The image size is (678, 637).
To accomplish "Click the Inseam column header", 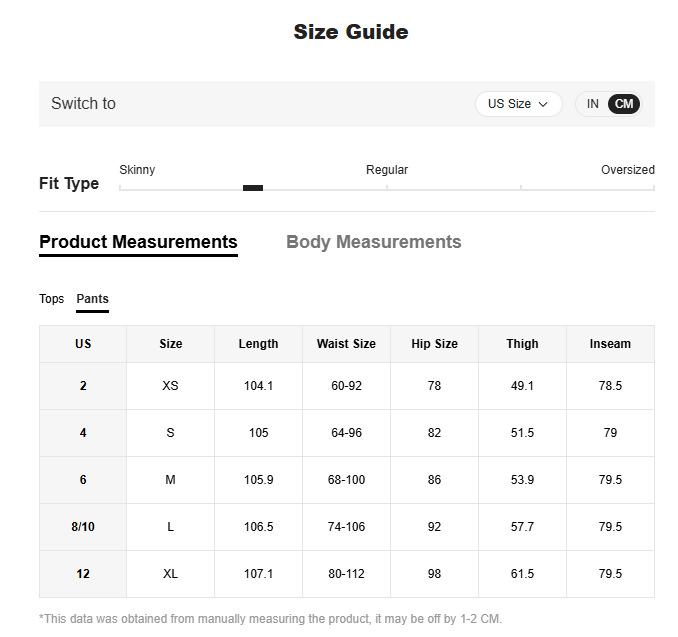I will (610, 344).
